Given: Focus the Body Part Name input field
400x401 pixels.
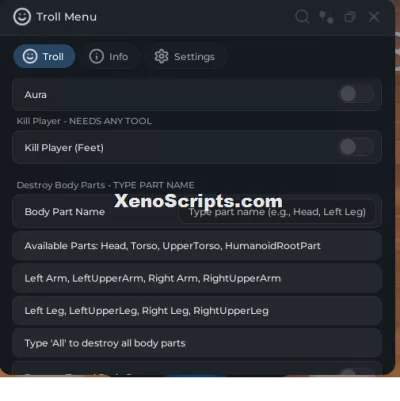Looking at the screenshot, I should click(277, 212).
